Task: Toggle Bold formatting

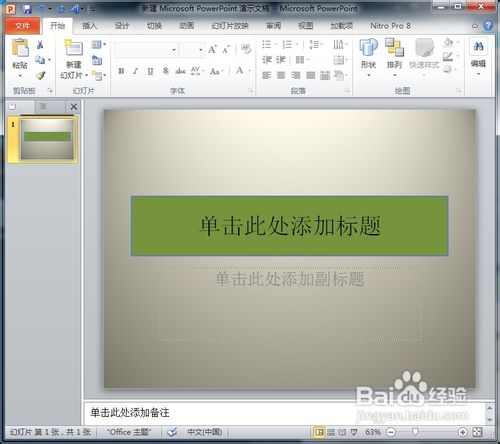Action: tap(121, 71)
